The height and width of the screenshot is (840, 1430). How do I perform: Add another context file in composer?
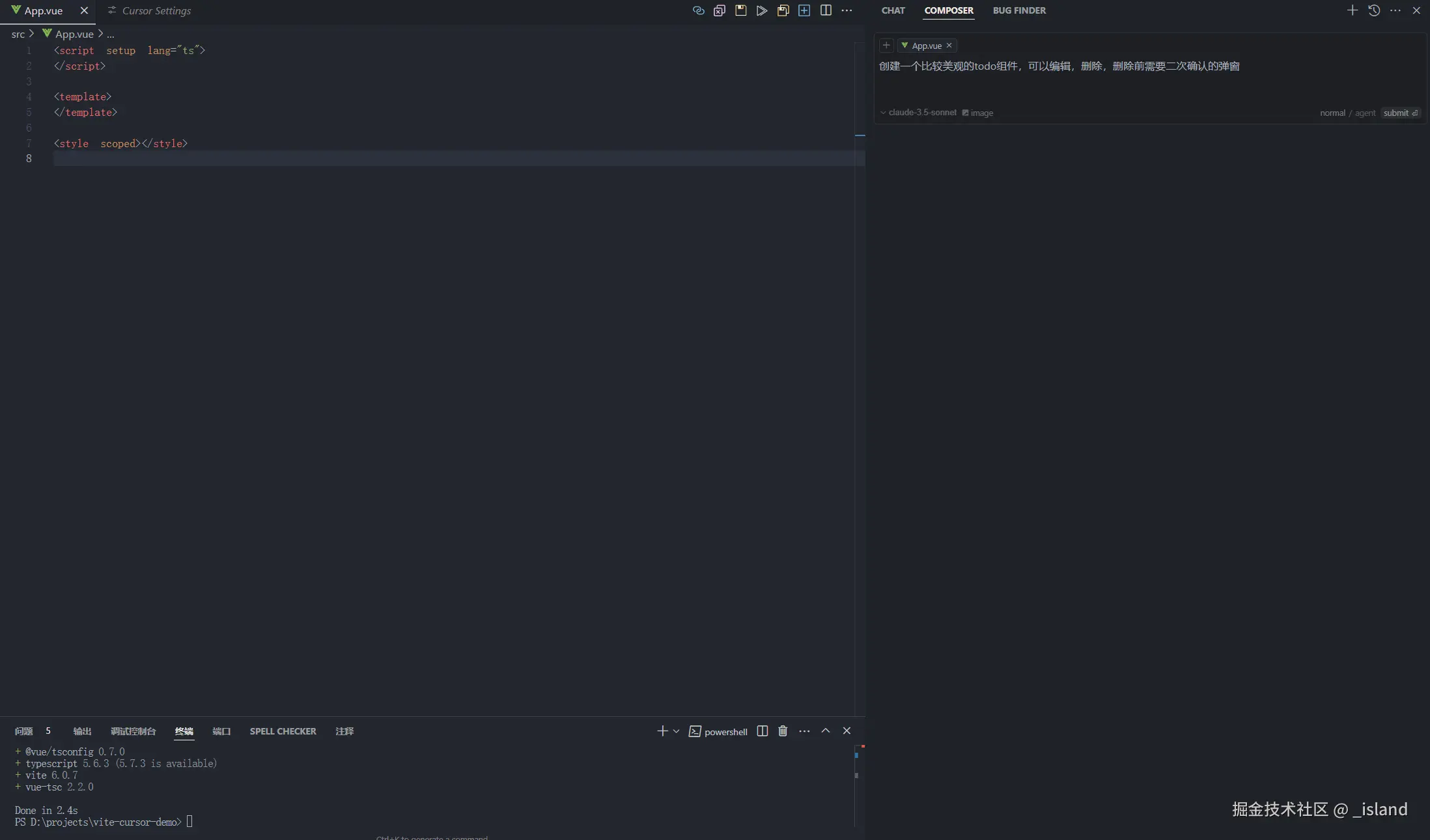coord(886,46)
